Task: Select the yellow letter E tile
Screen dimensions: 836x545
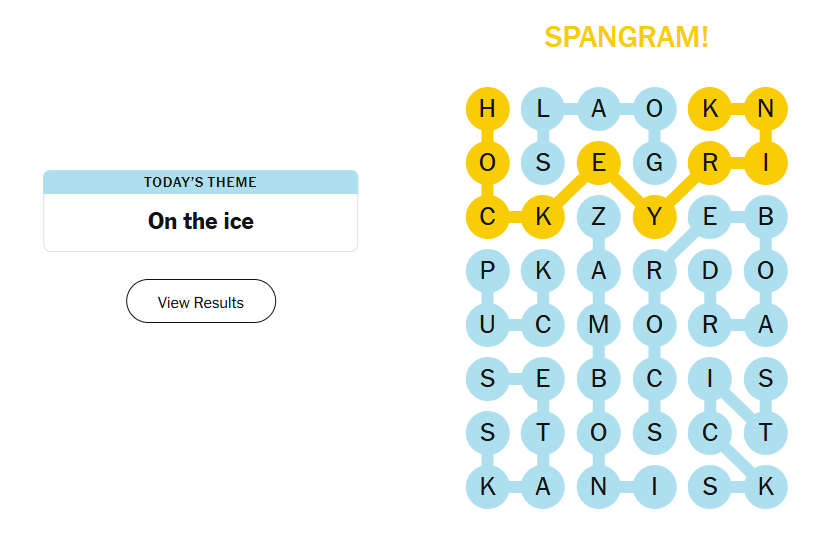Action: pyautogui.click(x=599, y=163)
